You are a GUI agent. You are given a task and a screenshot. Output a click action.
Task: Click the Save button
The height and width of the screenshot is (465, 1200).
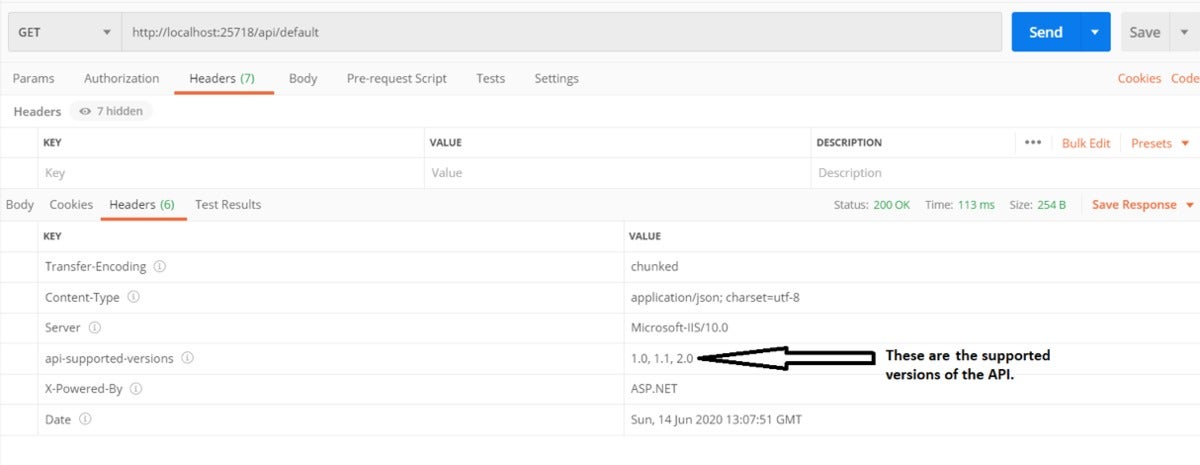click(x=1144, y=32)
